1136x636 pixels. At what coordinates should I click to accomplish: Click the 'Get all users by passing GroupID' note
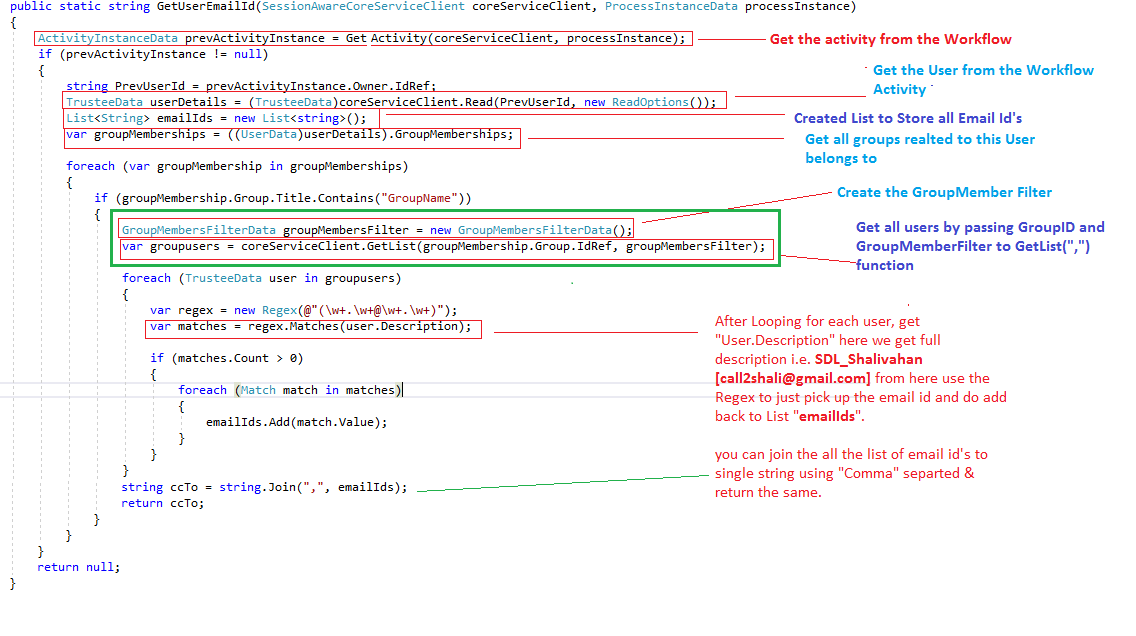pos(980,246)
